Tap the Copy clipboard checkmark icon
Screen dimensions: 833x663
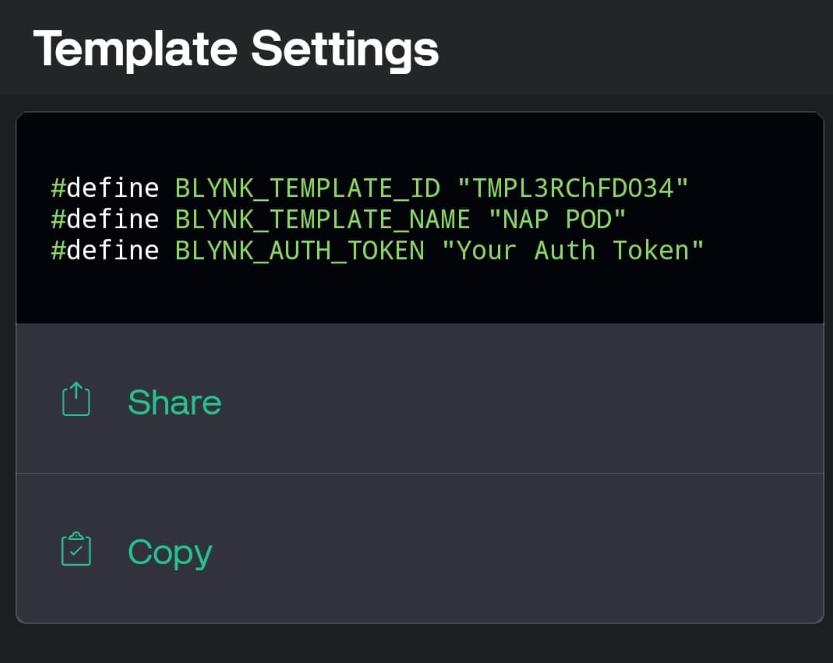point(76,549)
